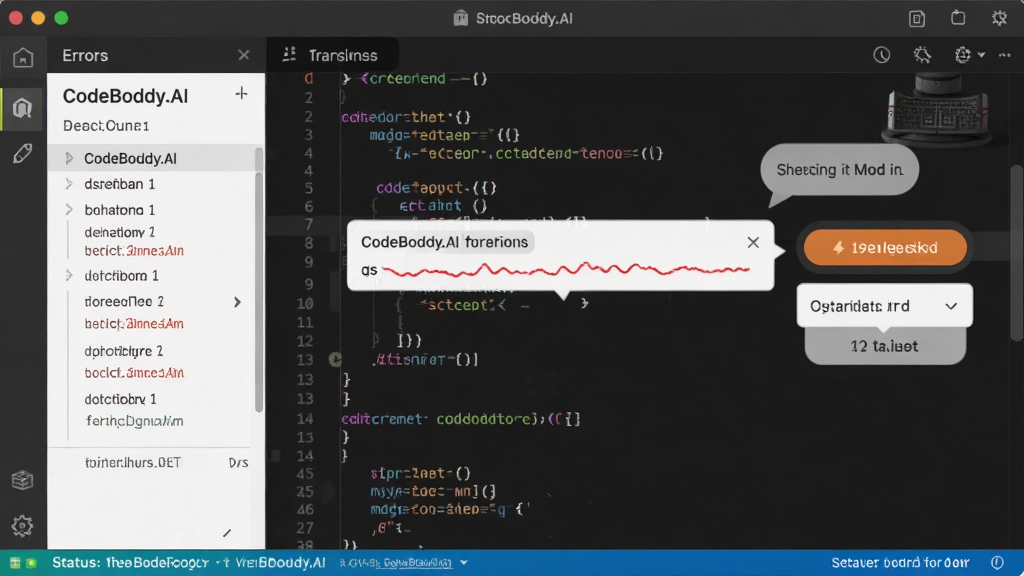Open the home icon in sidebar
Screen dimensions: 1024x576
(23, 57)
